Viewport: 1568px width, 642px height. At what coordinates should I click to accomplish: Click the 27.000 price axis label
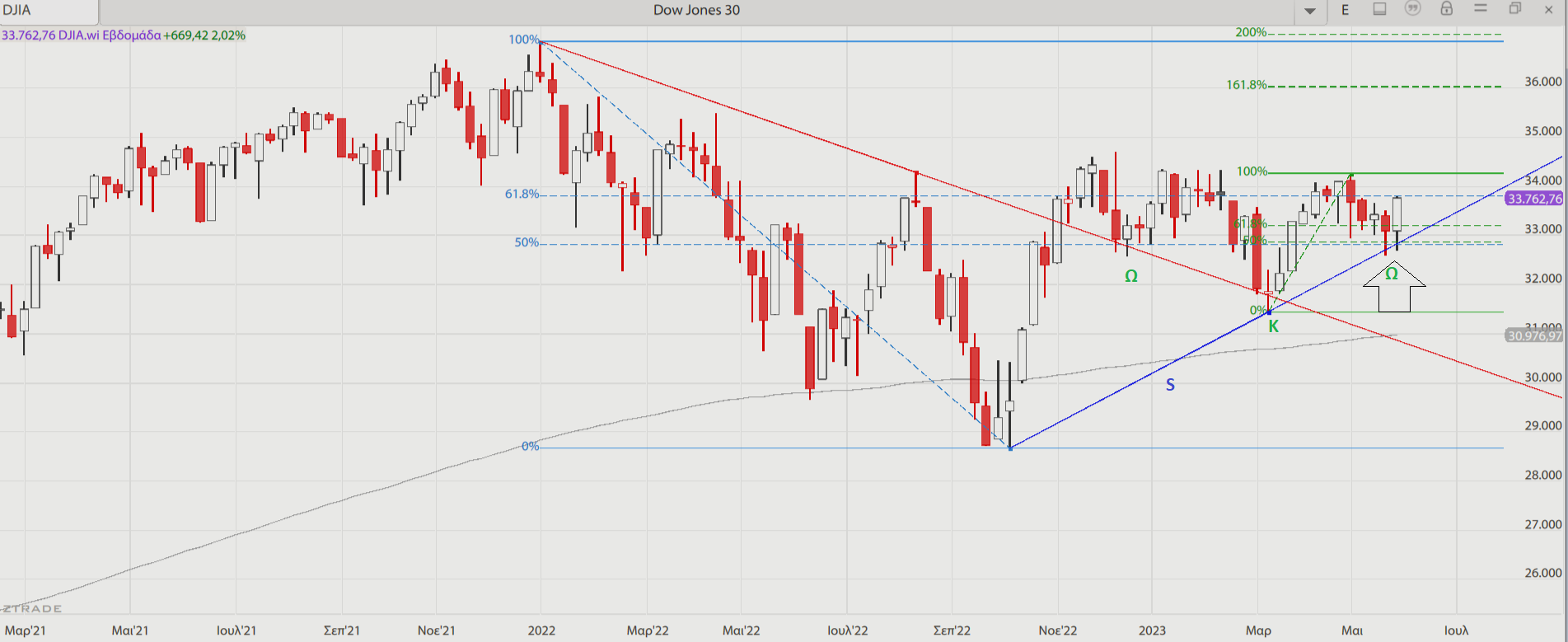coord(1542,524)
